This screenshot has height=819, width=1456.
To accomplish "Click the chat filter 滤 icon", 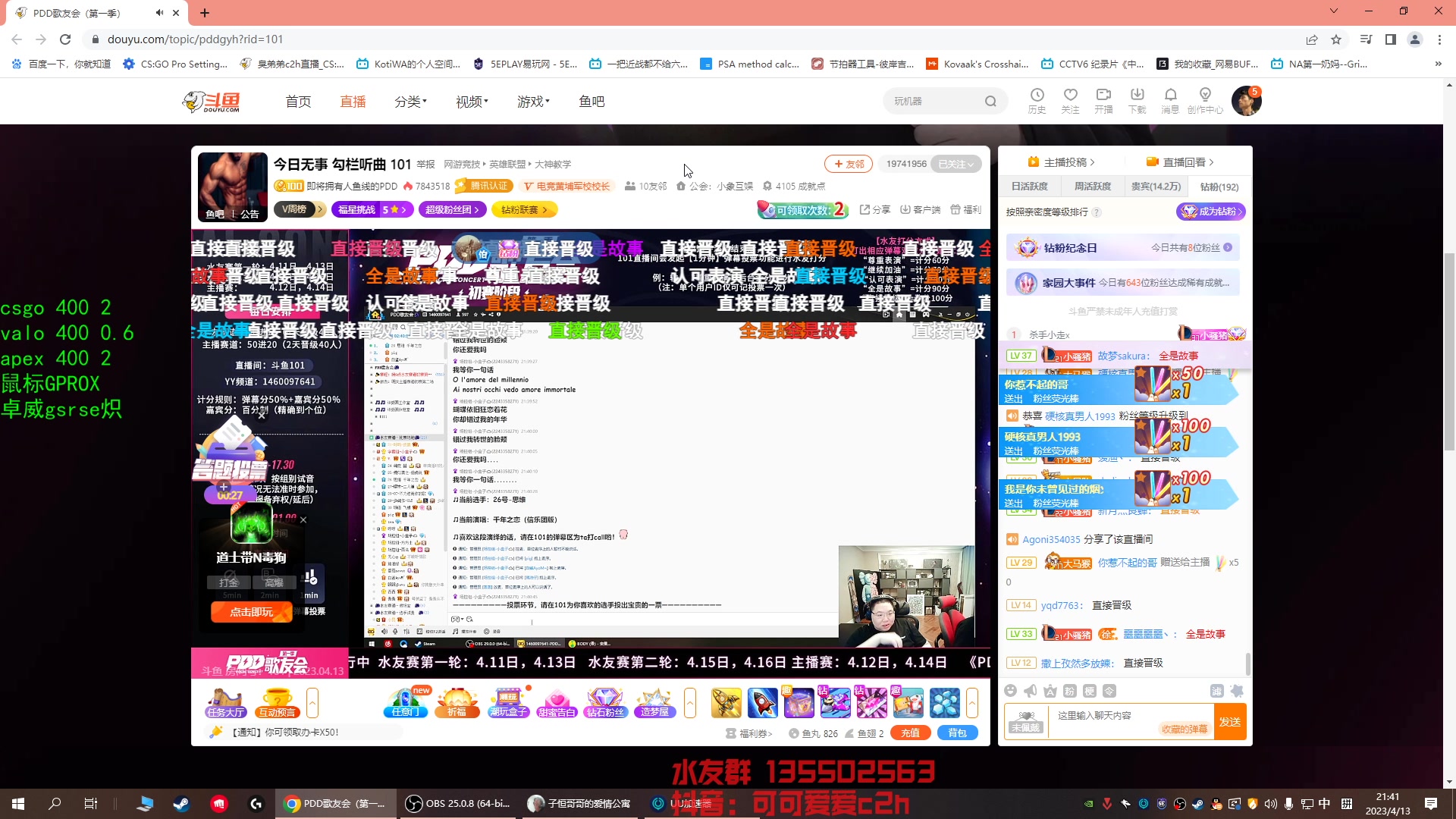I will click(x=1218, y=691).
